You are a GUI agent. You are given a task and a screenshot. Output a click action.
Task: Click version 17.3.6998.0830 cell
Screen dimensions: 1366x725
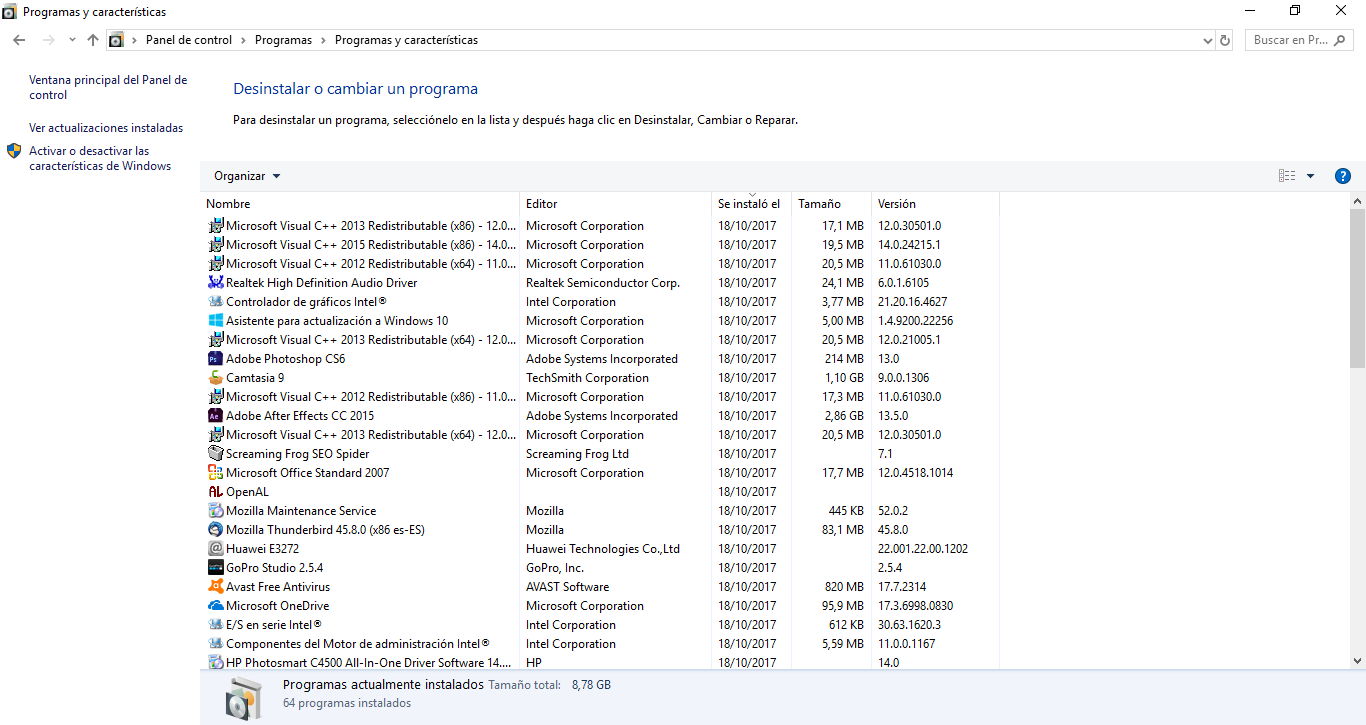[x=916, y=606]
